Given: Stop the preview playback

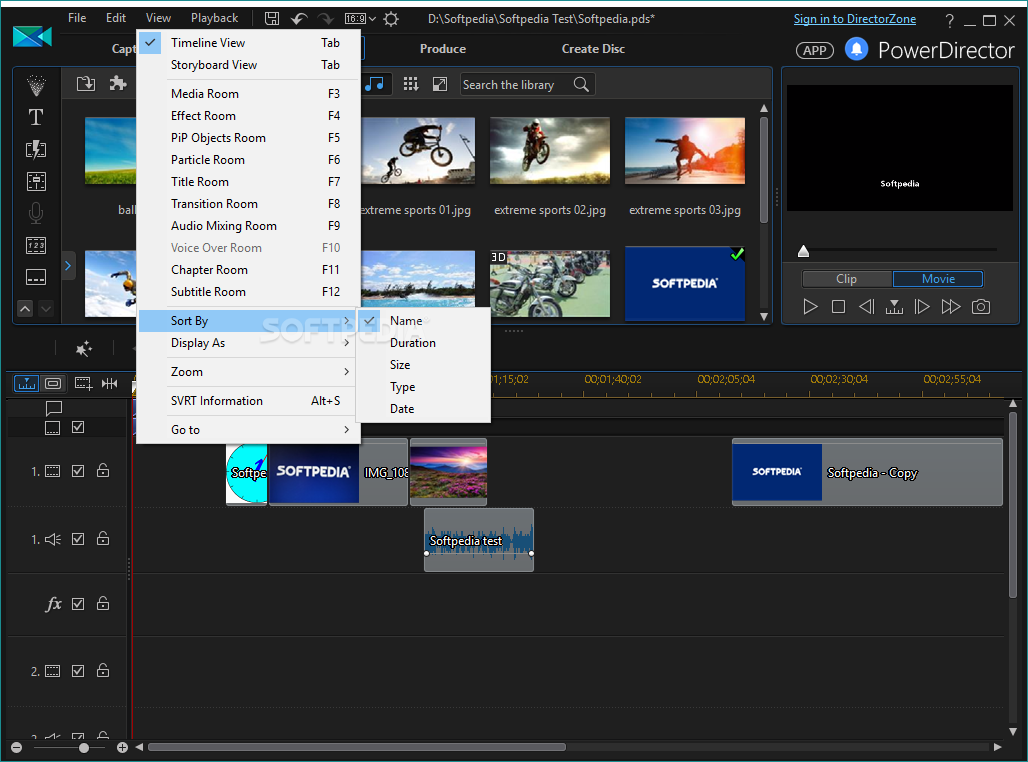Looking at the screenshot, I should [x=838, y=307].
